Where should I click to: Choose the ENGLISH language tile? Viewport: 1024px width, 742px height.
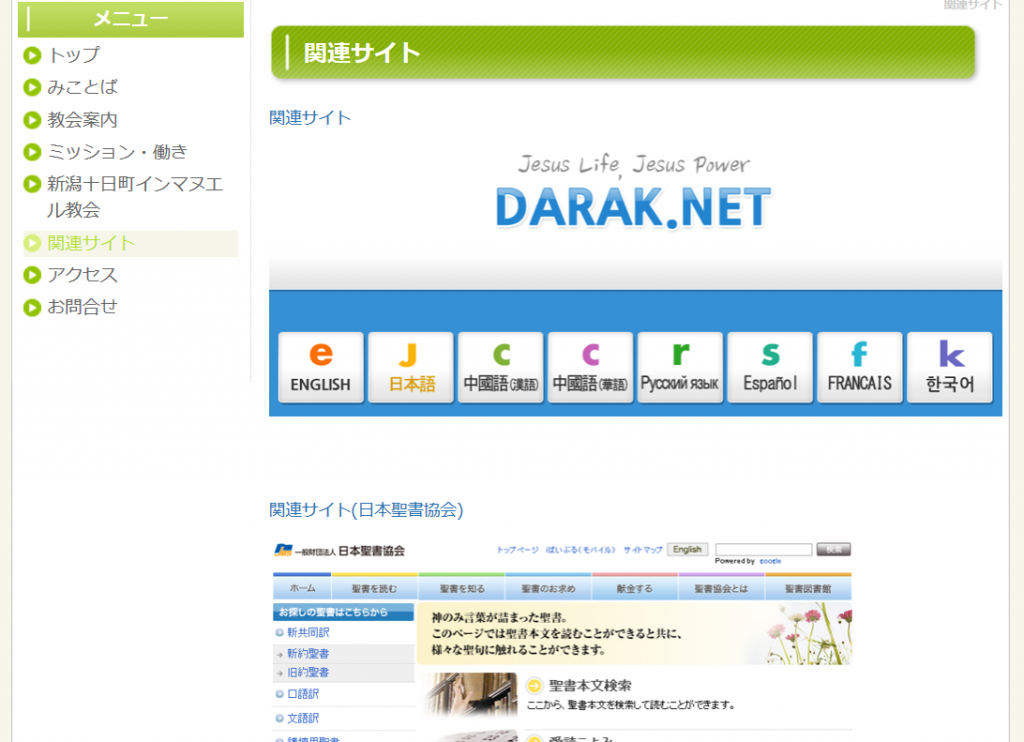(321, 367)
